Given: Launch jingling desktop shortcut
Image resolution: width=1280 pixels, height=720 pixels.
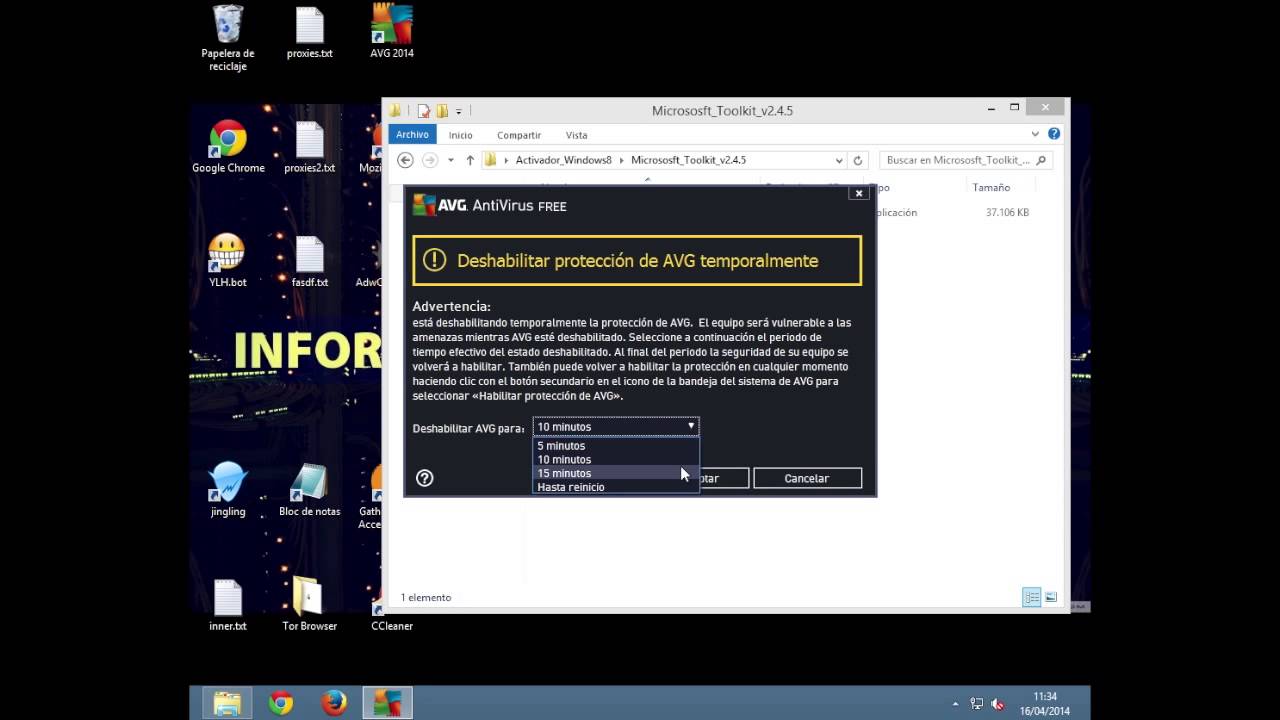Looking at the screenshot, I should (x=228, y=490).
